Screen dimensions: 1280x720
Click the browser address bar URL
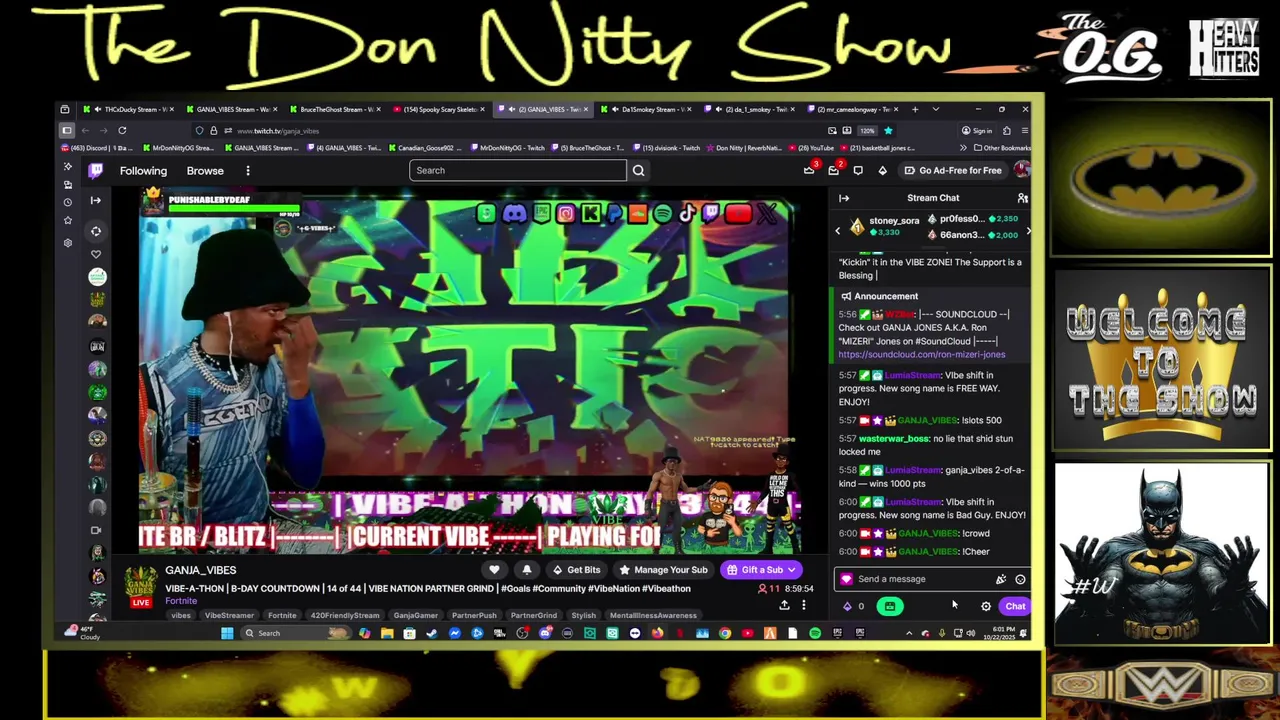pyautogui.click(x=278, y=131)
